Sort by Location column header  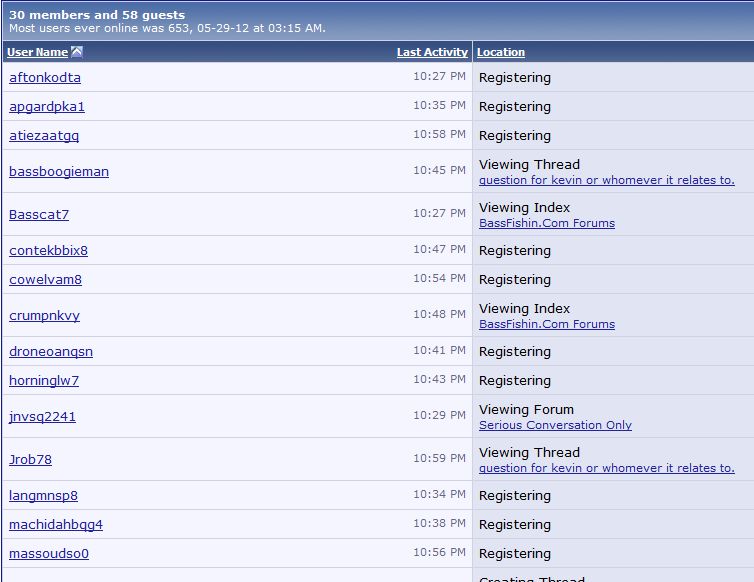coord(501,52)
